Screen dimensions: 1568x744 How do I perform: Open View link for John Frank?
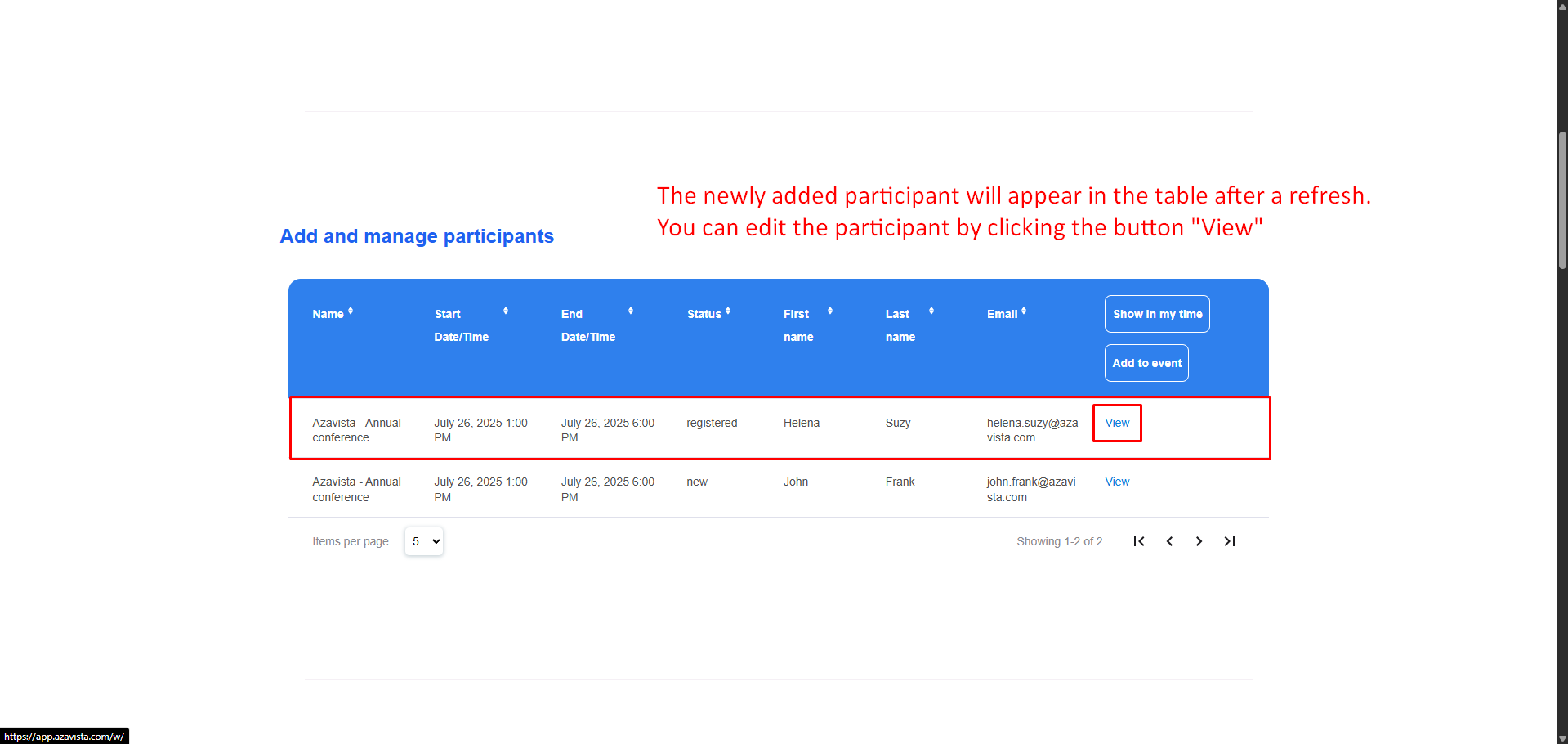coord(1117,482)
